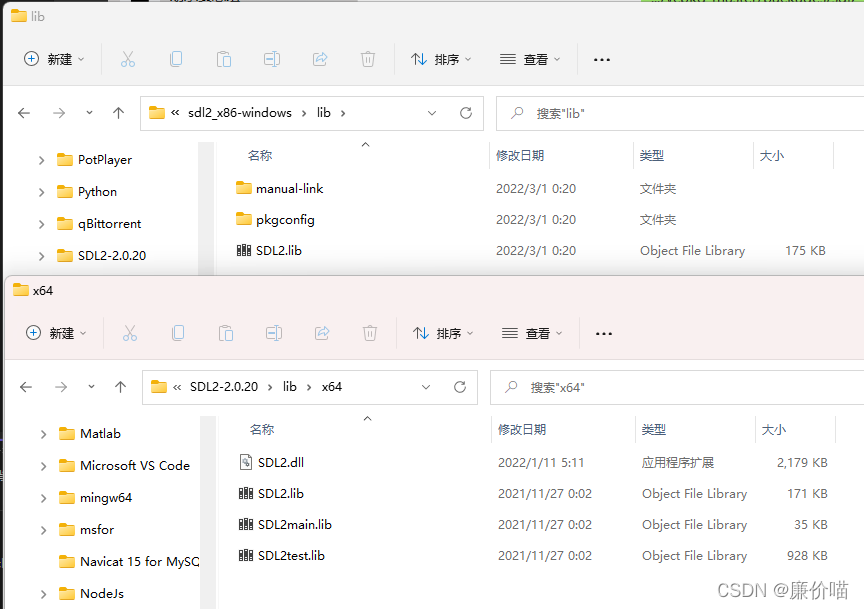Viewport: 864px width, 609px height.
Task: Open 查看 view menu in lib window
Action: [x=530, y=59]
